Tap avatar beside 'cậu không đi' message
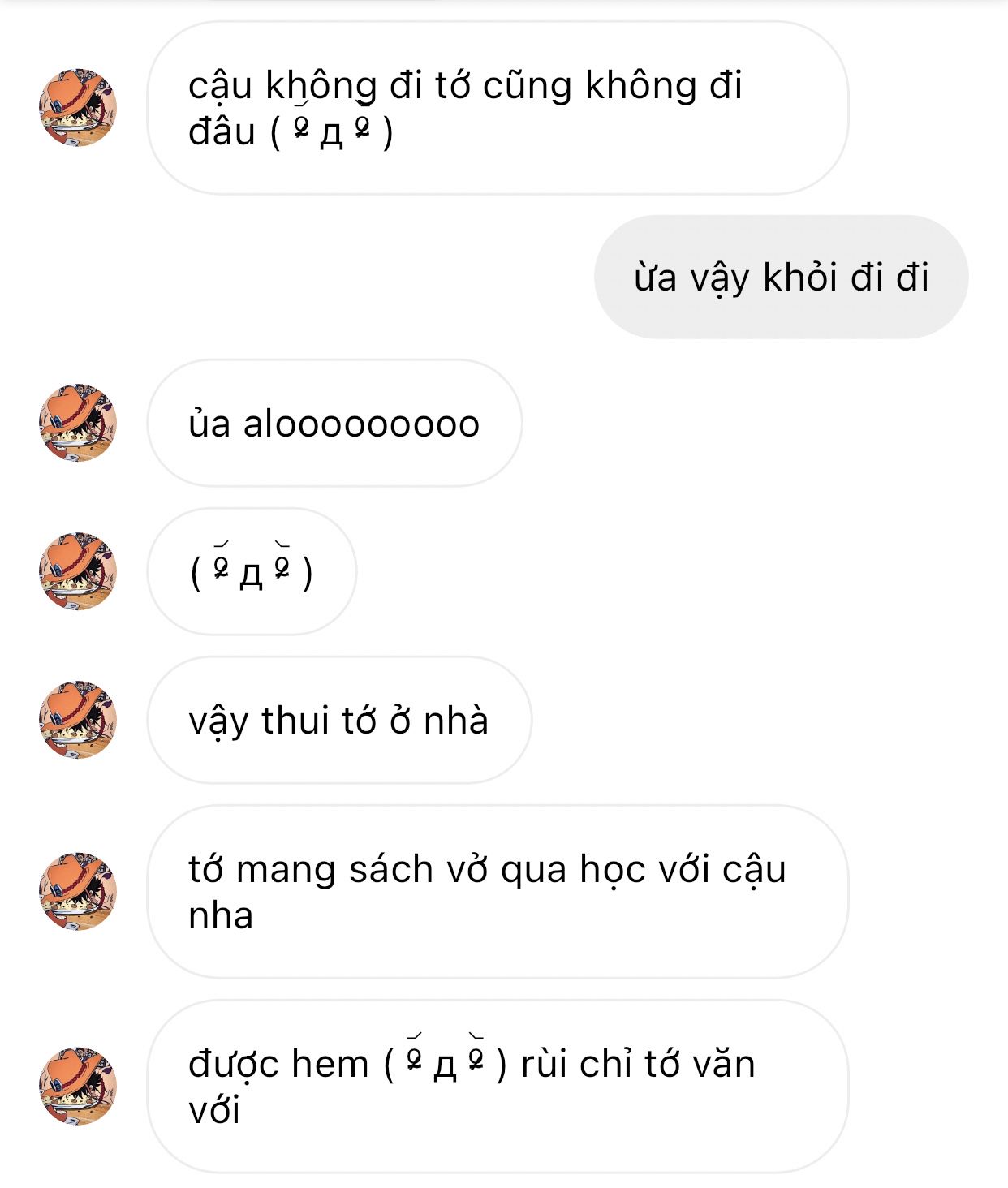This screenshot has width=1008, height=1188. tap(78, 108)
